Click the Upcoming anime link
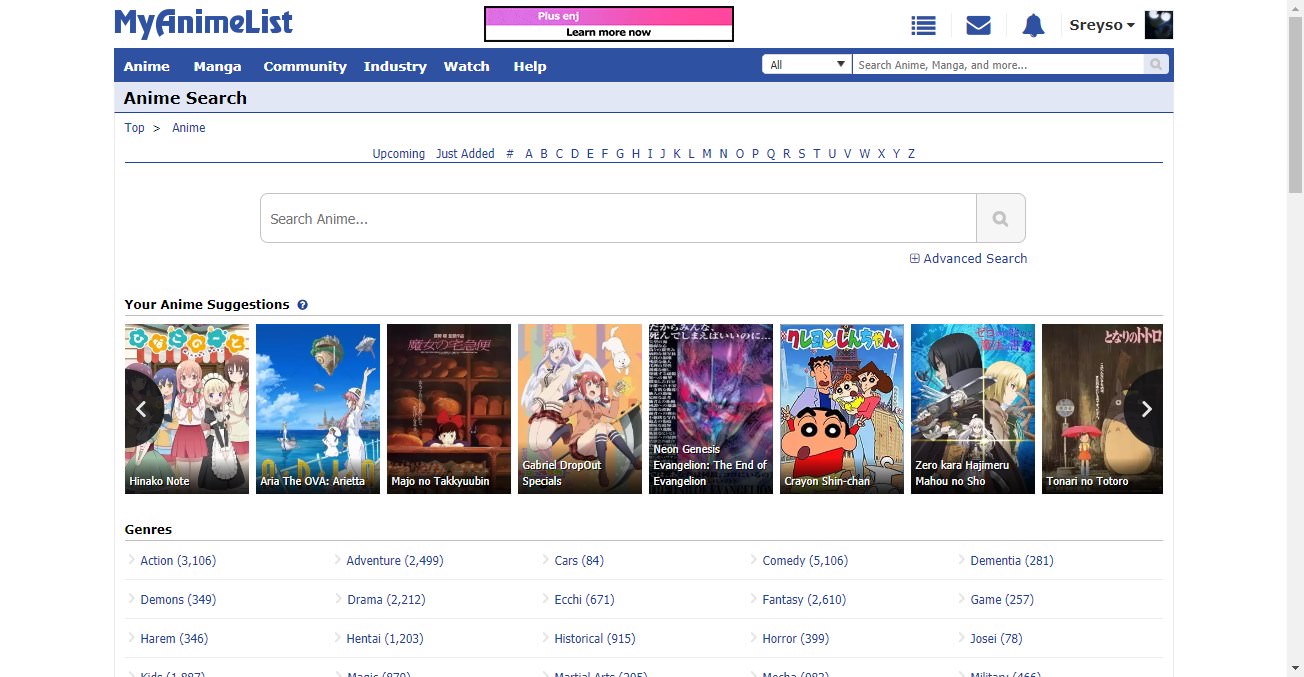This screenshot has width=1304, height=677. pyautogui.click(x=398, y=154)
